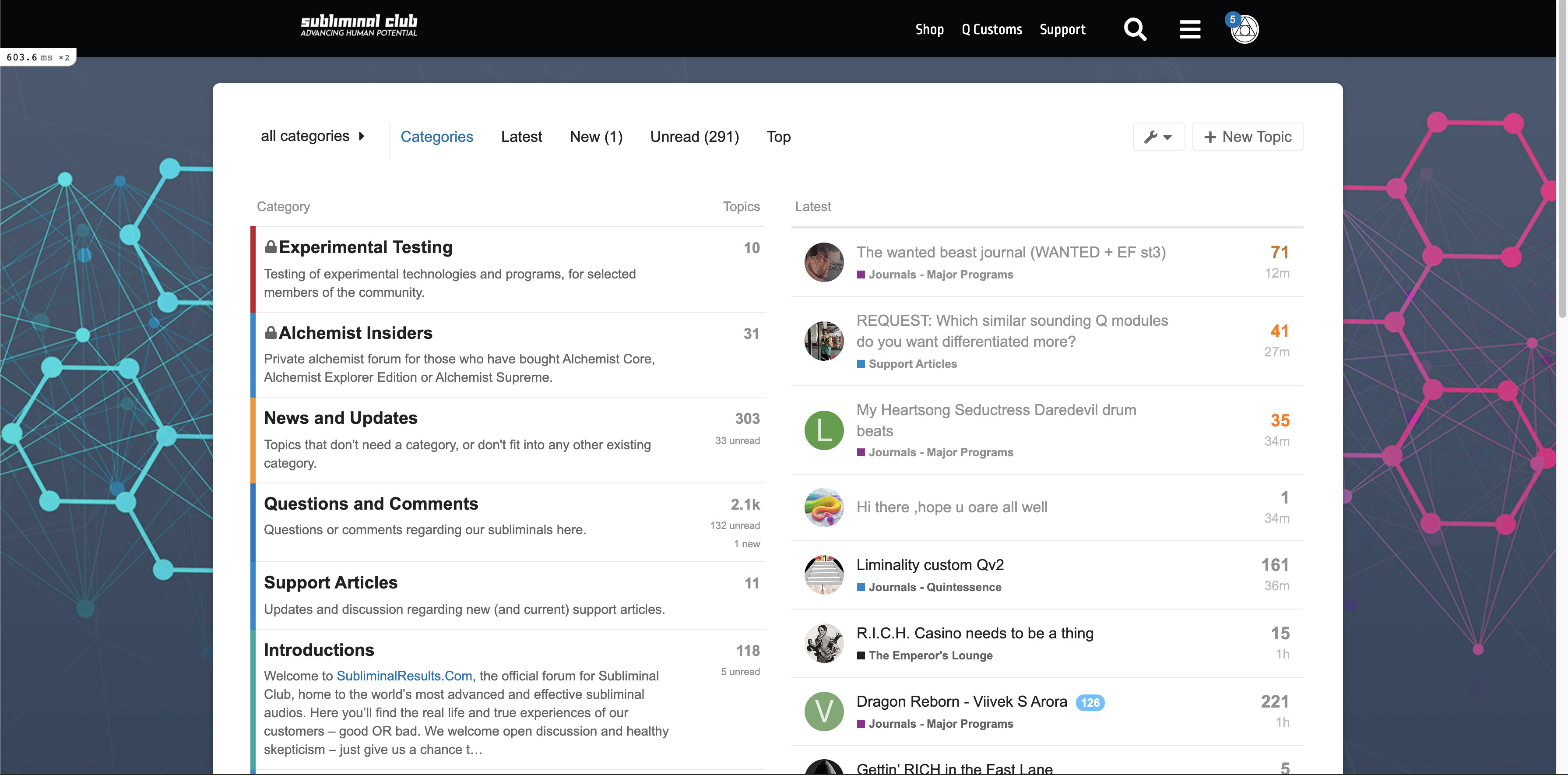Click the lock icon beside Alchemist Insiders
The image size is (1568, 775).
point(271,332)
